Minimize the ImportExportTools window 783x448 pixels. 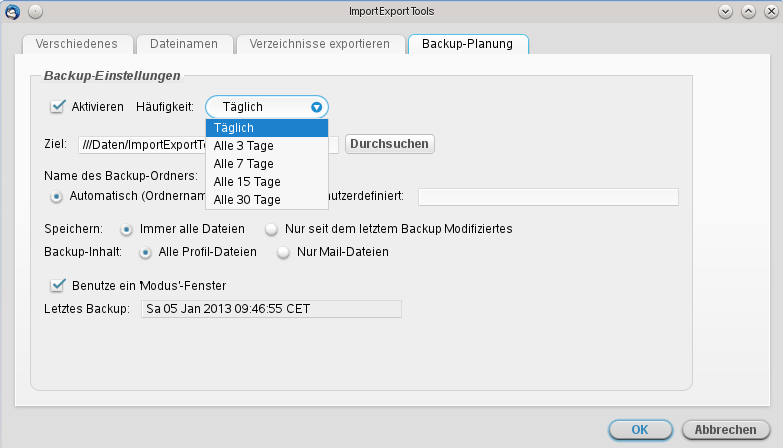click(x=726, y=11)
